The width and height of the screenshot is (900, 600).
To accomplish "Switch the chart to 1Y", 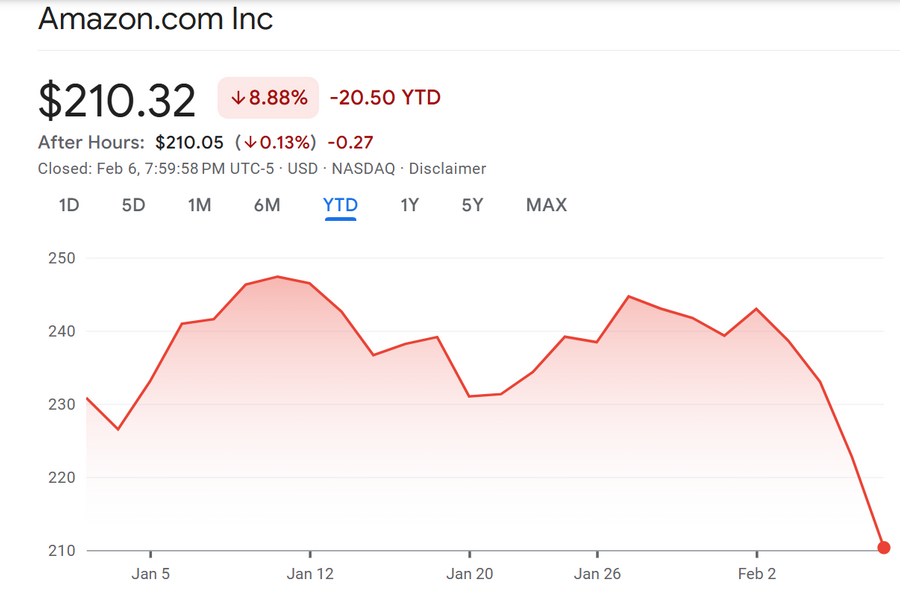I will pos(409,205).
